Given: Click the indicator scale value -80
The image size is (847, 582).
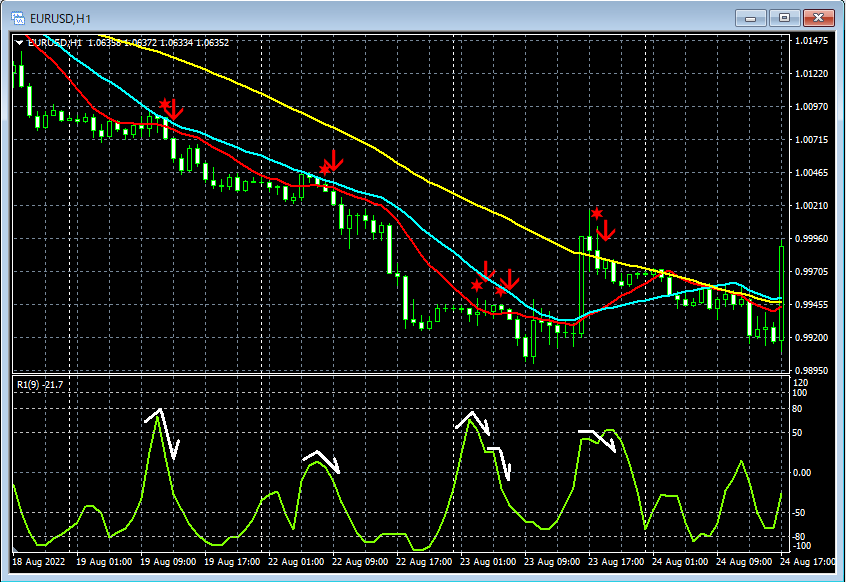Looking at the screenshot, I should 799,537.
